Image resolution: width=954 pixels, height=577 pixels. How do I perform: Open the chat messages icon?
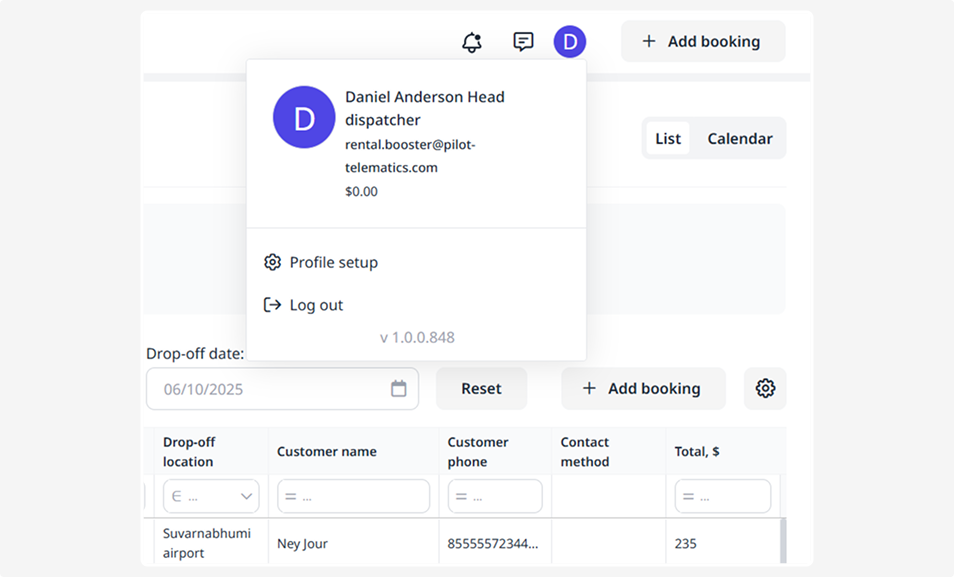[523, 42]
